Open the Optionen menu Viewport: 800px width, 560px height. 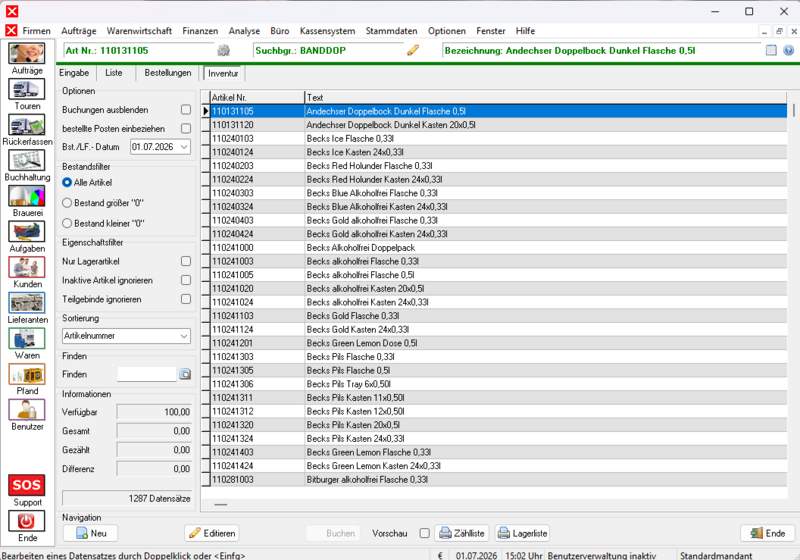(x=446, y=31)
